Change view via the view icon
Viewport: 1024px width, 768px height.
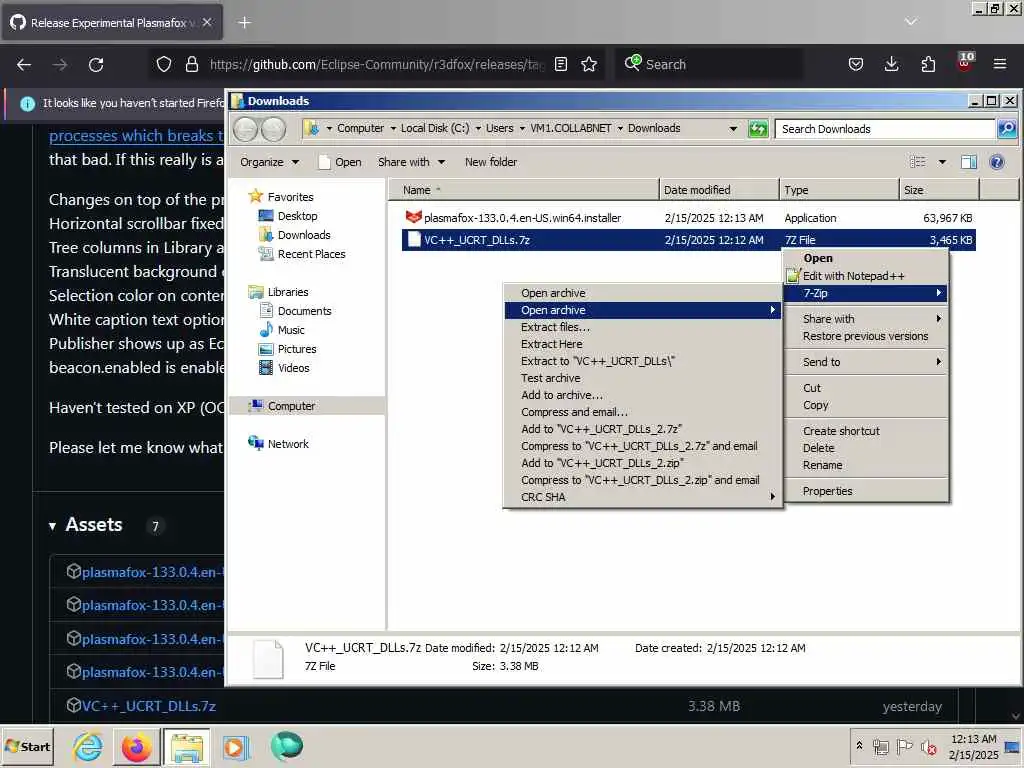[x=918, y=162]
